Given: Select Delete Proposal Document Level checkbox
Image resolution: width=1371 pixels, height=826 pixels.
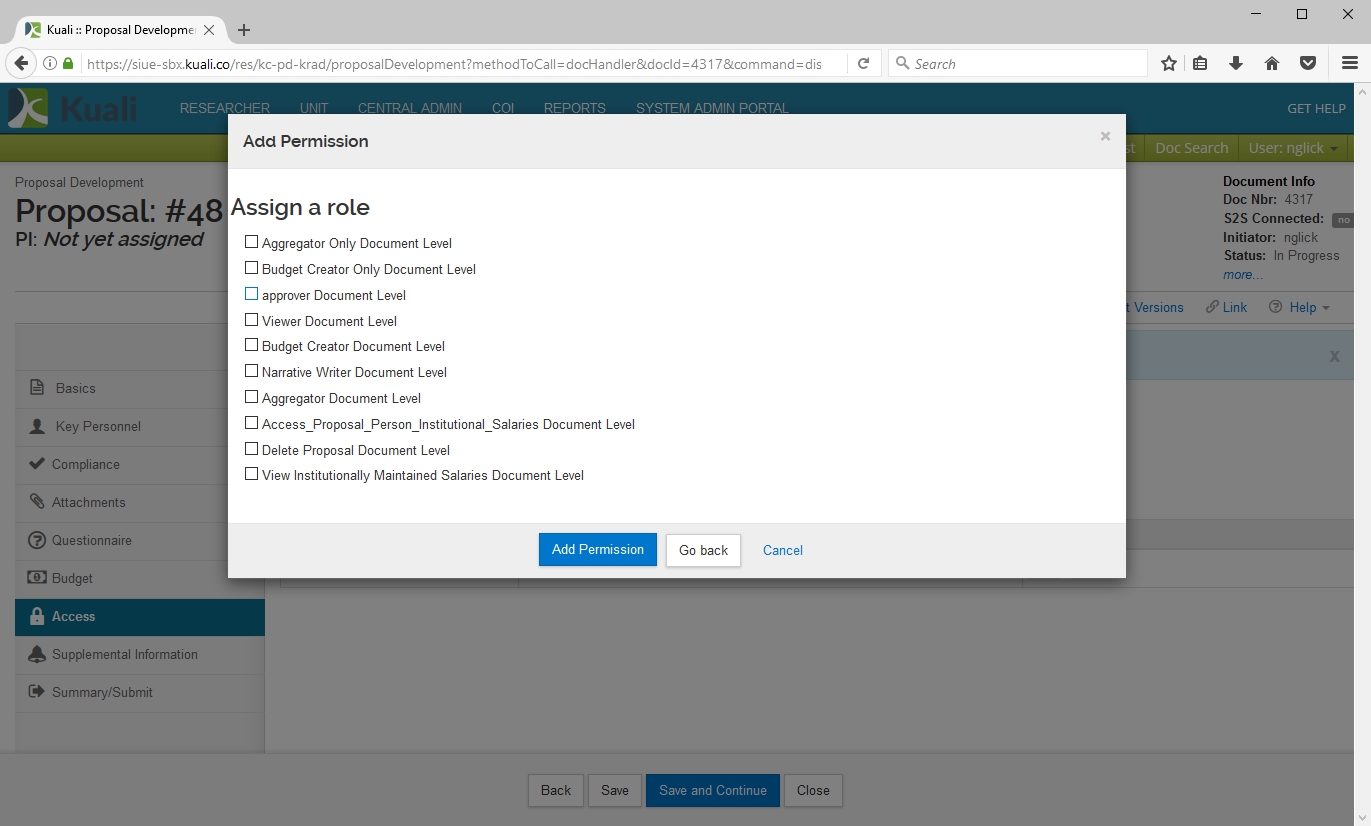Looking at the screenshot, I should [x=251, y=450].
